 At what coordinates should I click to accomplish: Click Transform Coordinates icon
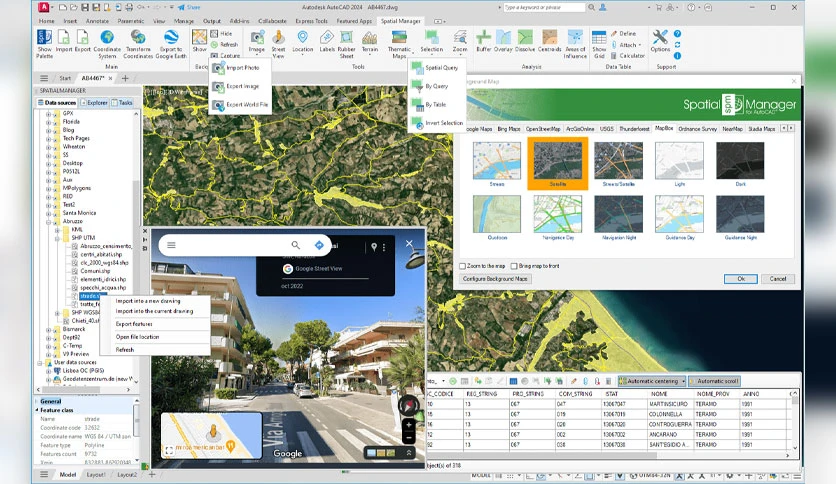click(x=138, y=37)
